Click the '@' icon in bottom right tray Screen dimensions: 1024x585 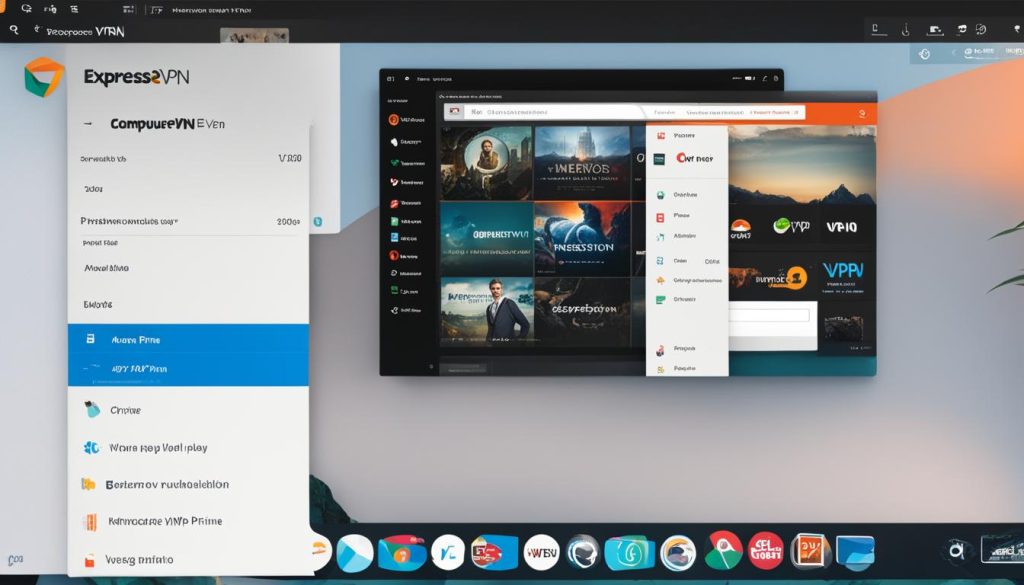pyautogui.click(x=957, y=550)
